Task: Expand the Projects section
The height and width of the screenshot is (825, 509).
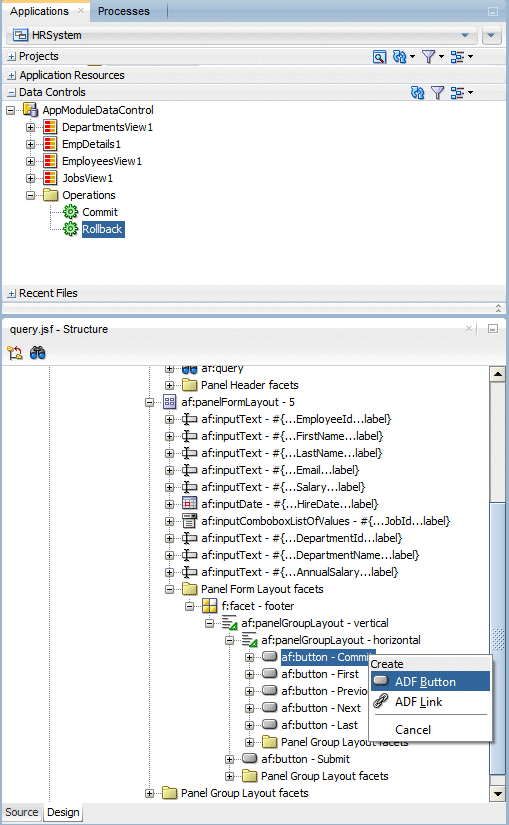Action: (x=12, y=57)
